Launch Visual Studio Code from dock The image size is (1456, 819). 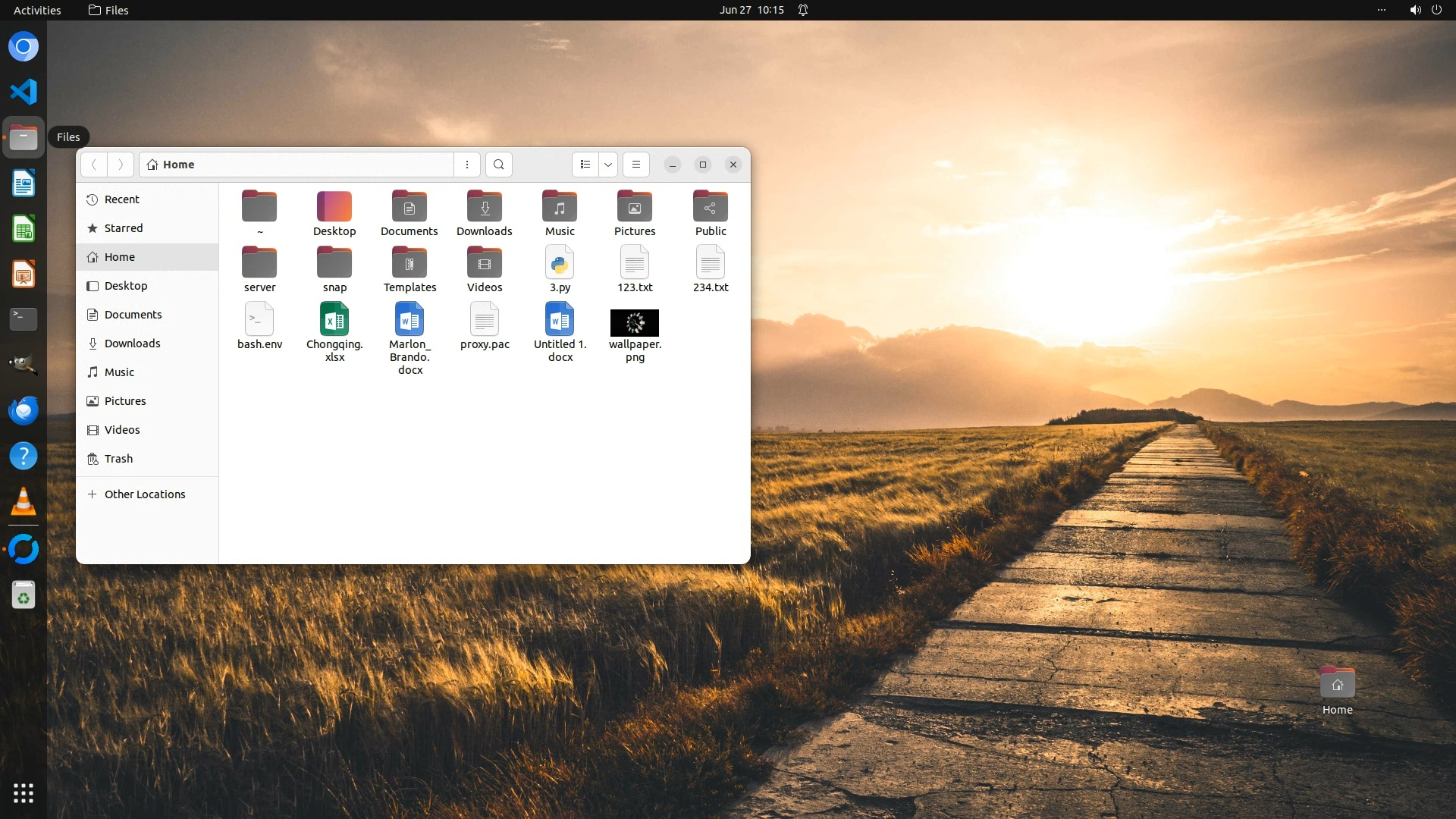24,92
